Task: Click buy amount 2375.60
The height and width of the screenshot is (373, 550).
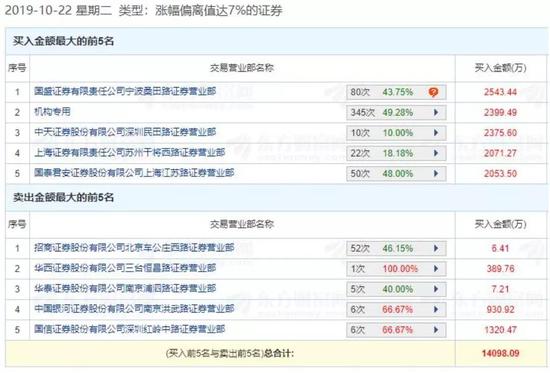Action: pos(500,133)
